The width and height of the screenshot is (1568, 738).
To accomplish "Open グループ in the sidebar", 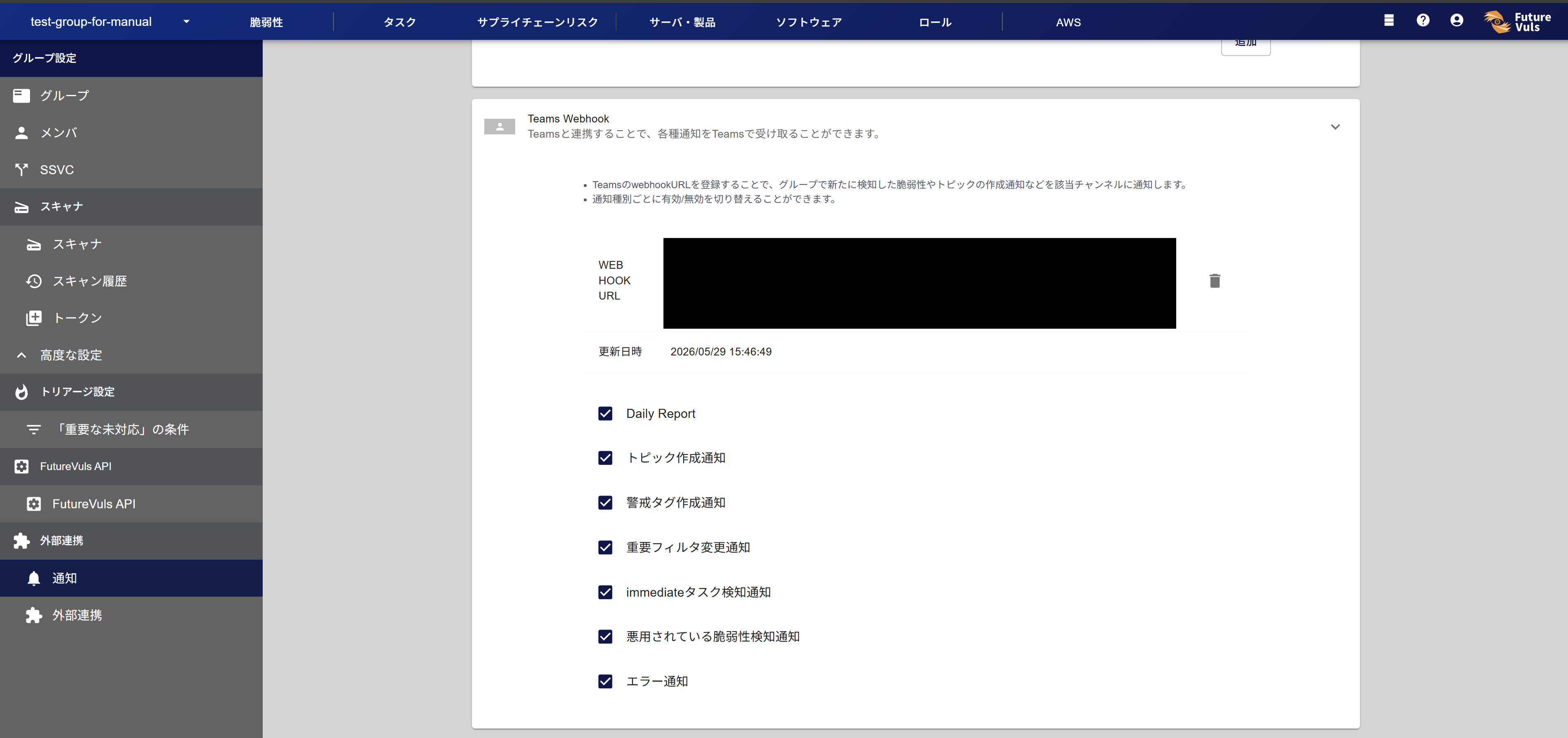I will [x=132, y=95].
